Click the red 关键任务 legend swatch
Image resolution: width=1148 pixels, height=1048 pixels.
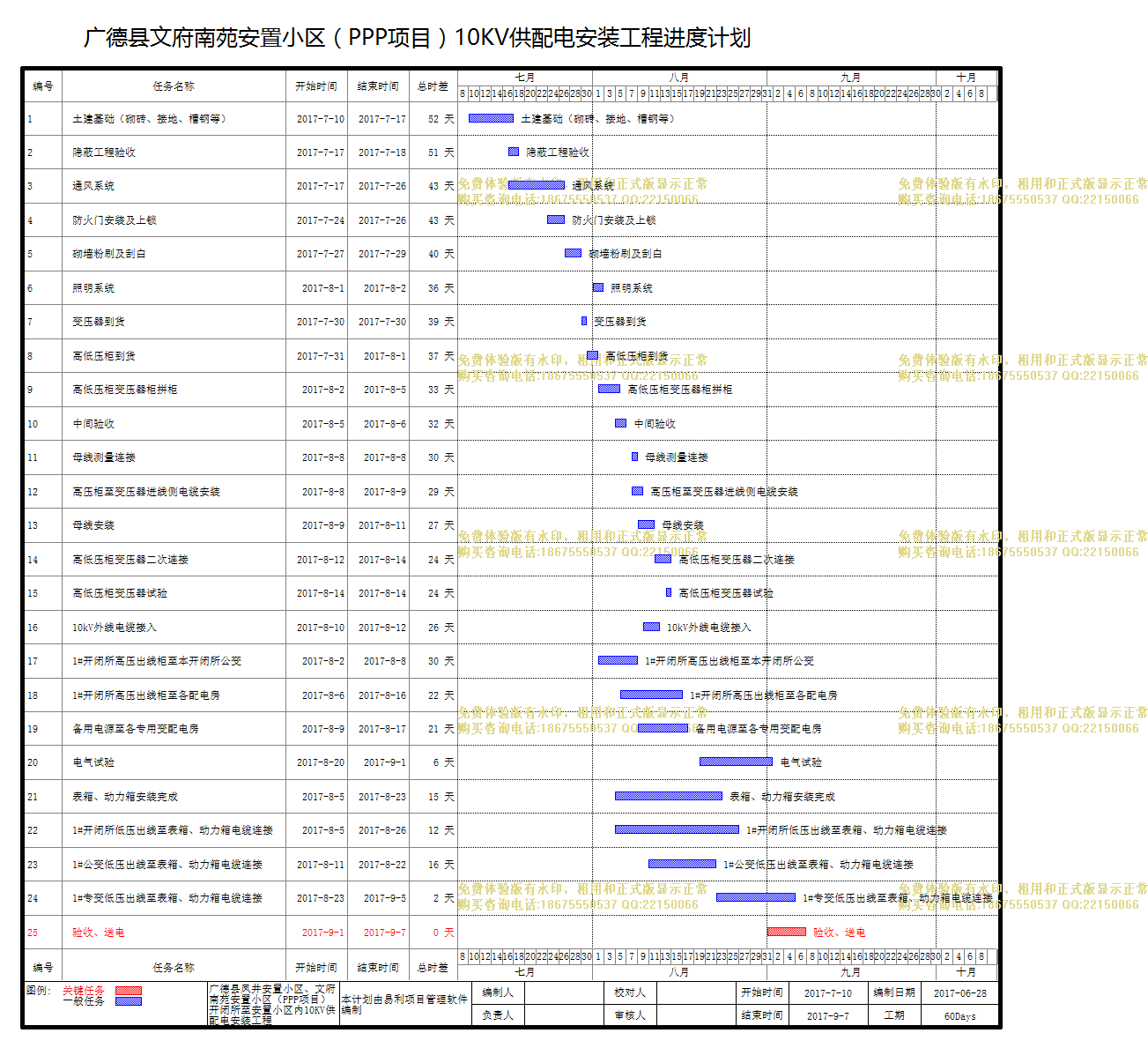point(129,991)
